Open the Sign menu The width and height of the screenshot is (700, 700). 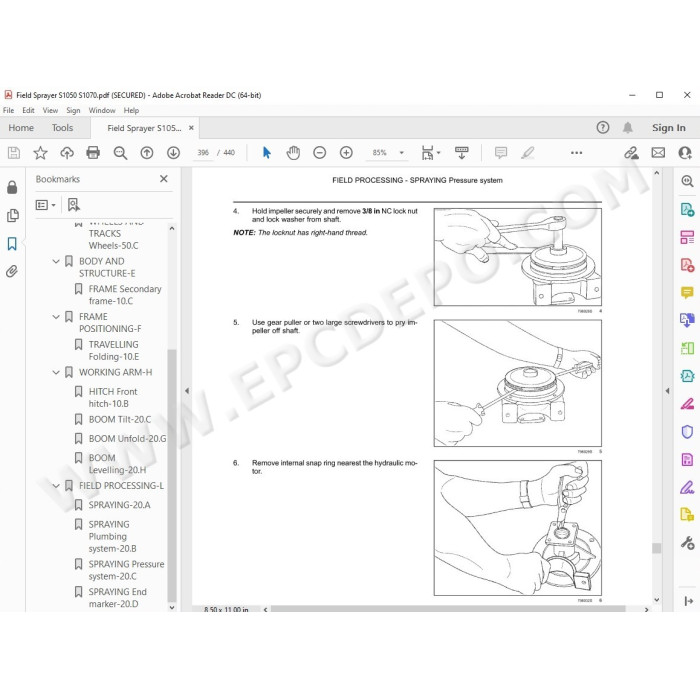click(x=73, y=110)
